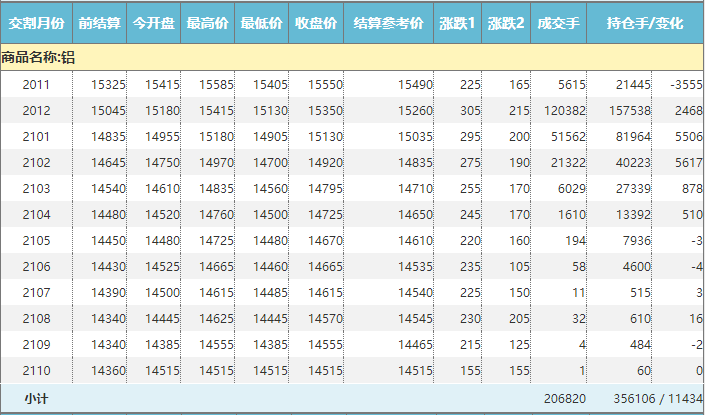Click the 结算参考价 column header
The image size is (705, 415).
click(x=388, y=22)
